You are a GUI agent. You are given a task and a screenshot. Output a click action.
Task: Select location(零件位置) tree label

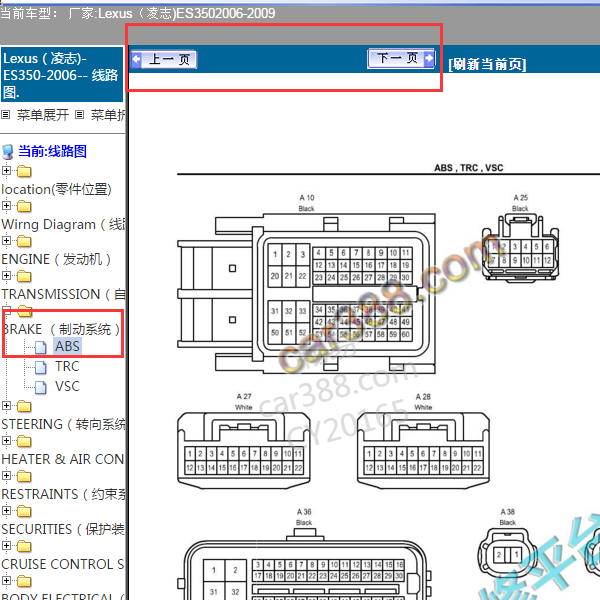pos(56,189)
